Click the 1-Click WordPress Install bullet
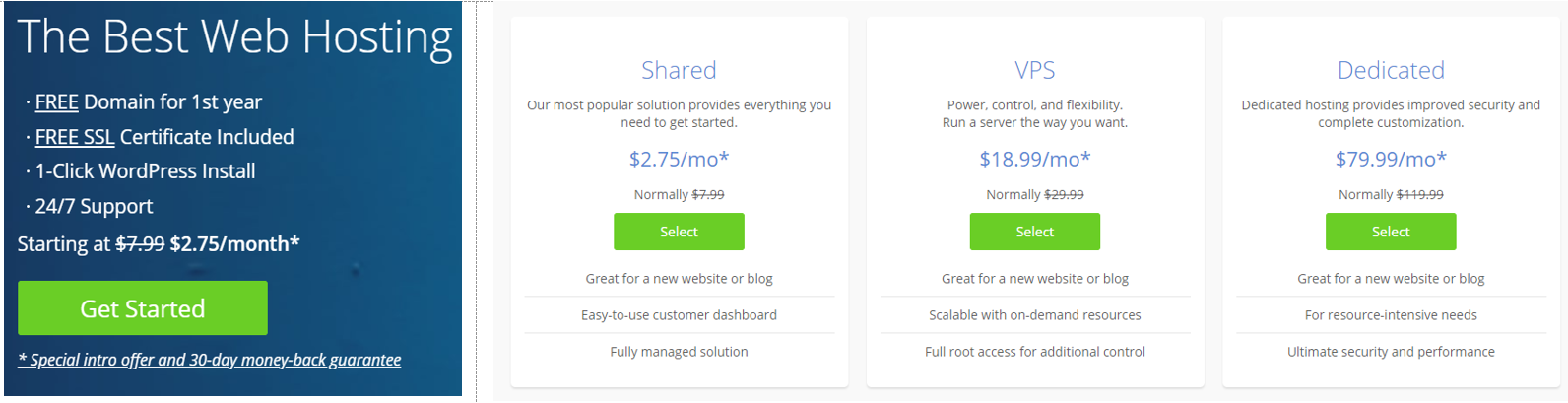 (x=145, y=171)
